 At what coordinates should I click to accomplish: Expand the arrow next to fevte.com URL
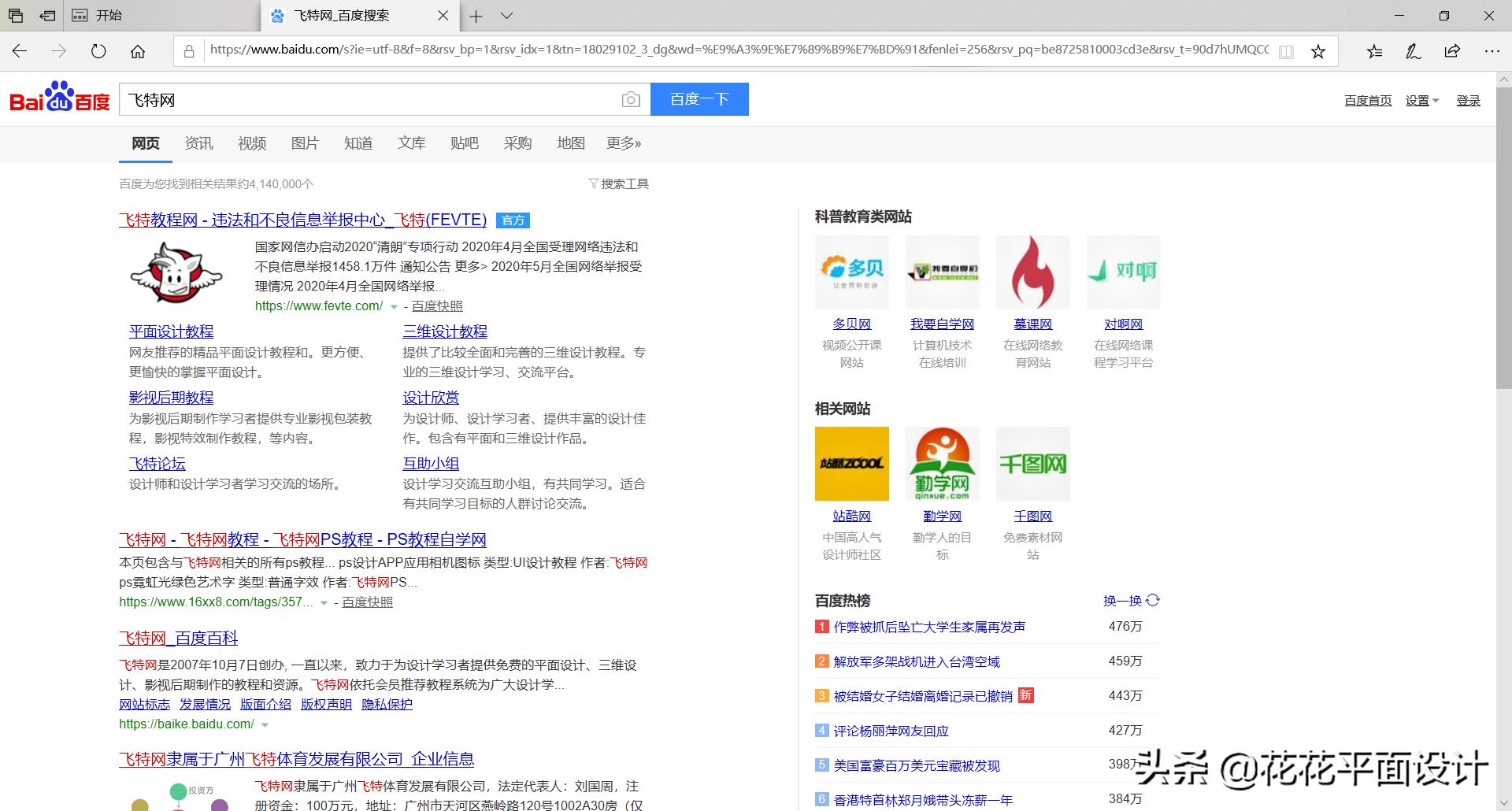click(x=394, y=306)
